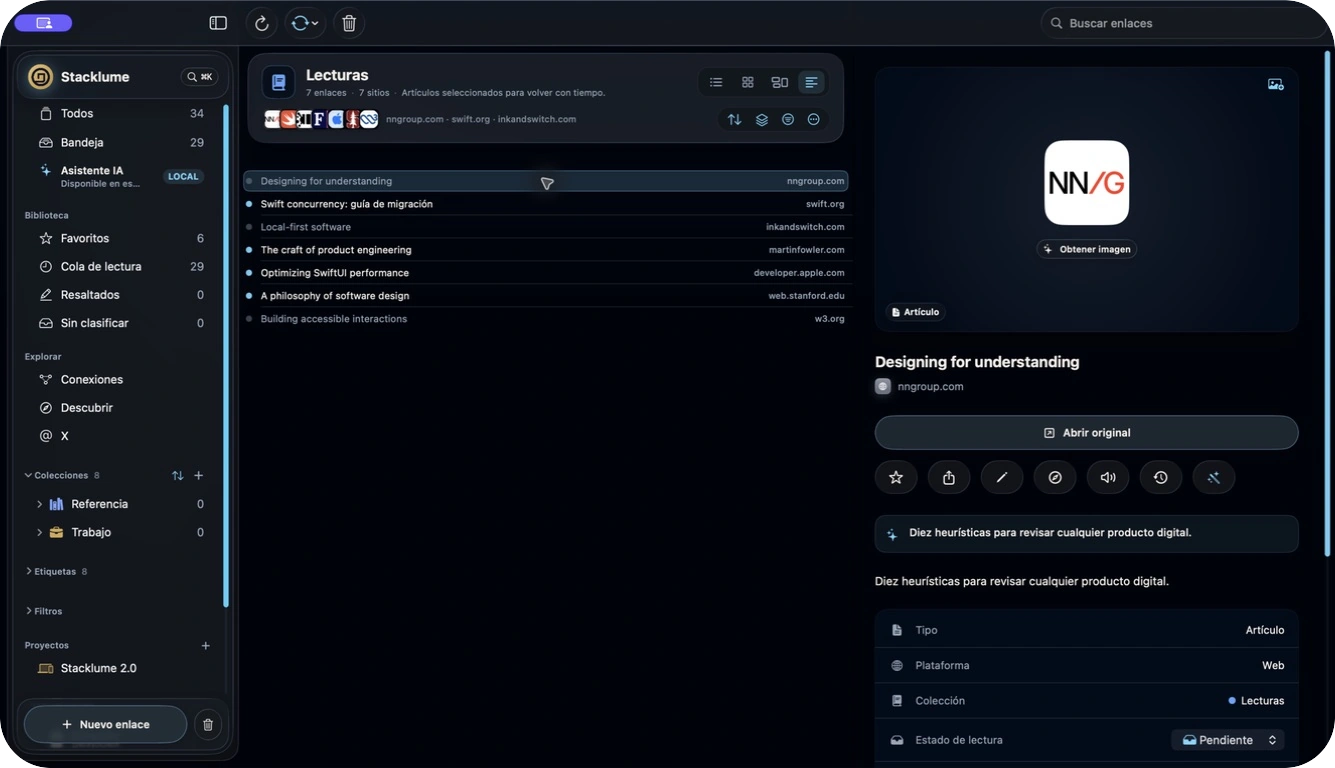The height and width of the screenshot is (768, 1335).
Task: Toggle the sidebar panel icon
Action: click(x=218, y=23)
